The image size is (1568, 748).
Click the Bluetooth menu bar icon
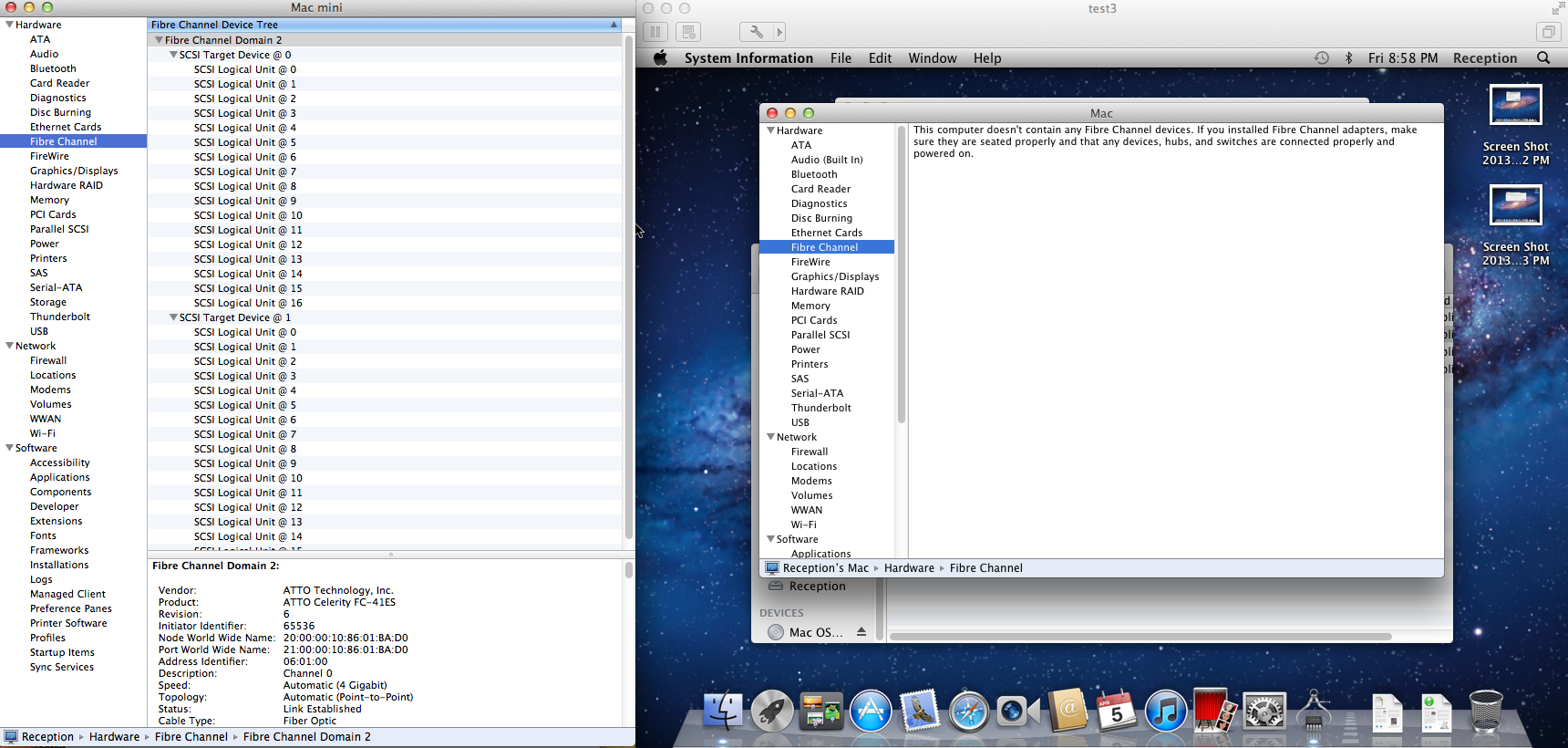pos(1349,57)
